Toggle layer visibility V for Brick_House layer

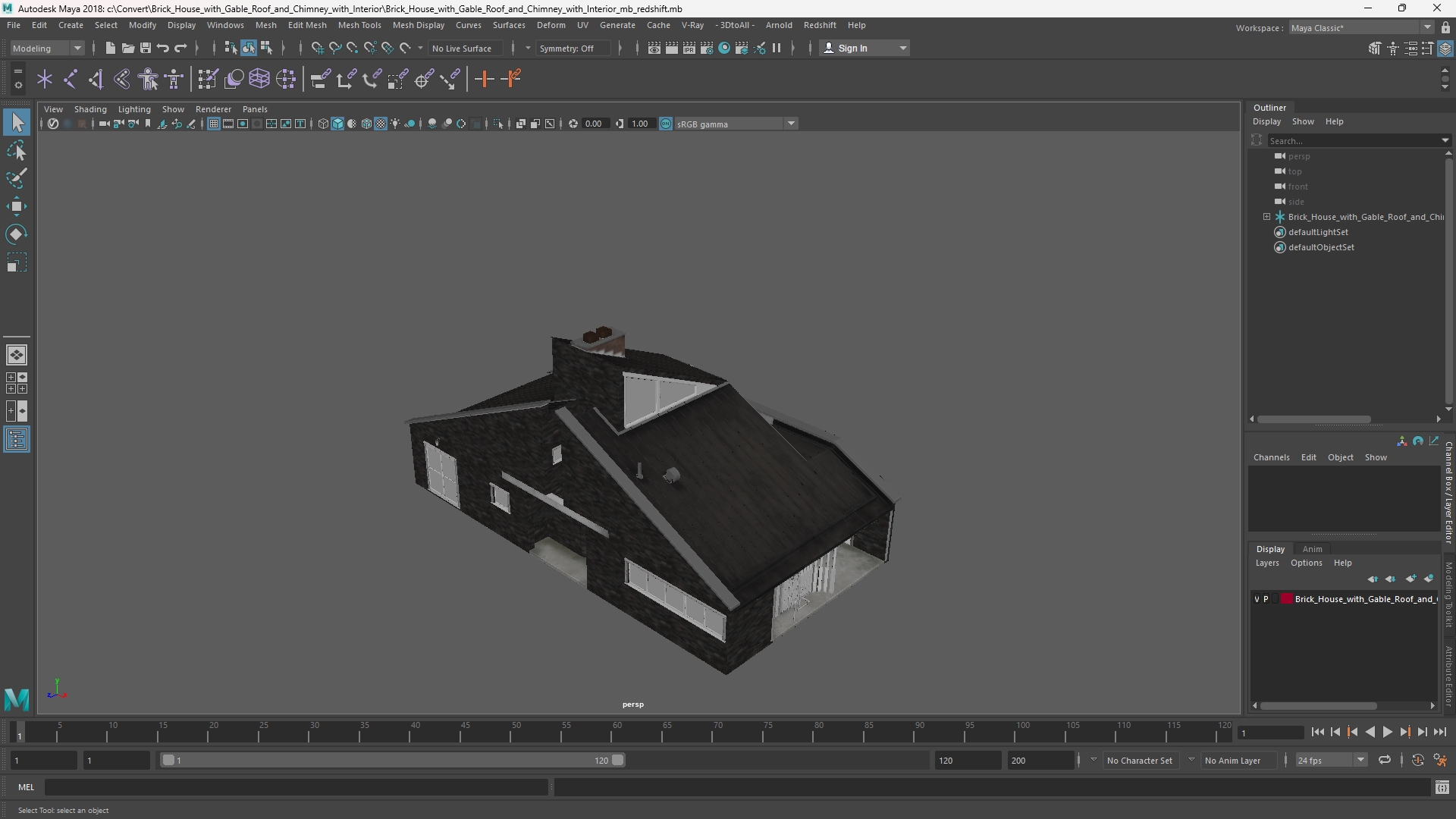[x=1257, y=599]
